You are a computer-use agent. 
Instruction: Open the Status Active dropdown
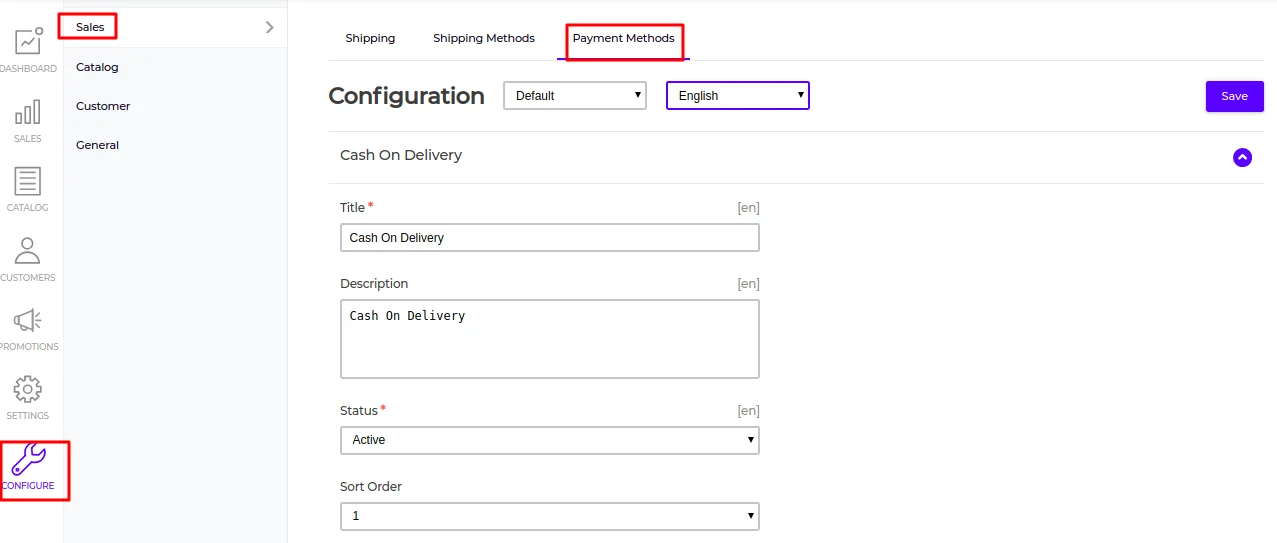[549, 440]
